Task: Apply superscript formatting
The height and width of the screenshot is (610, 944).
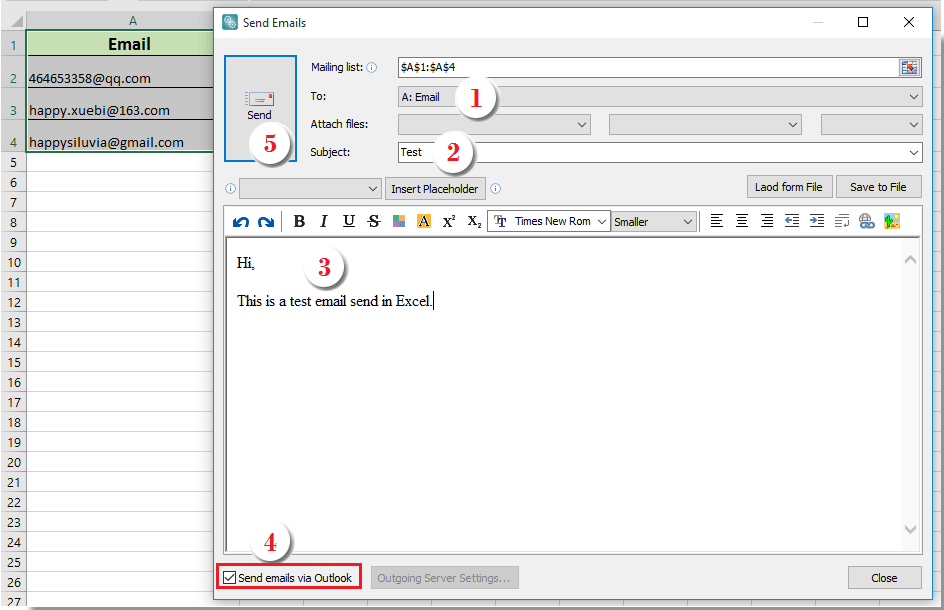Action: pos(448,221)
